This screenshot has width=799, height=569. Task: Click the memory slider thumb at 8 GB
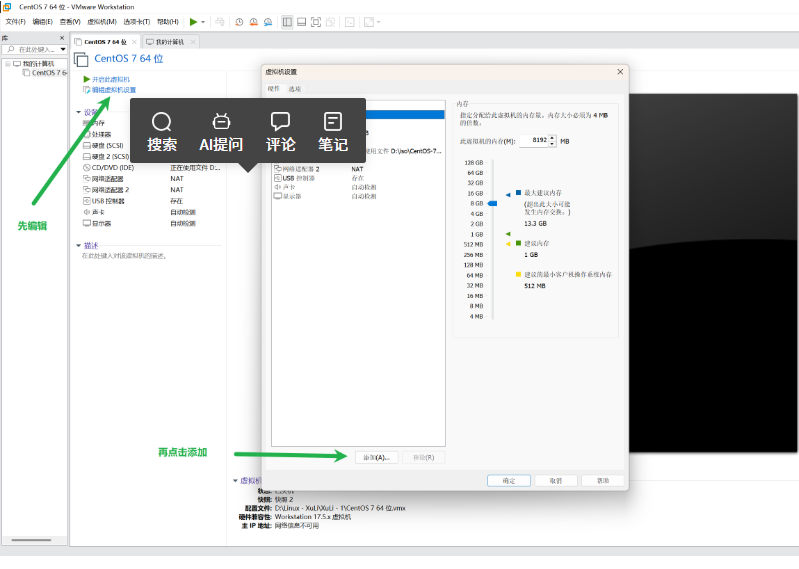492,203
